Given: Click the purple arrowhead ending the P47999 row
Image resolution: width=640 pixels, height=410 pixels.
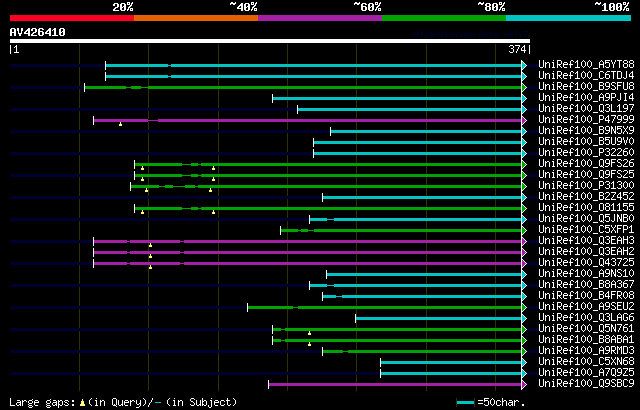Looking at the screenshot, I should click(524, 120).
